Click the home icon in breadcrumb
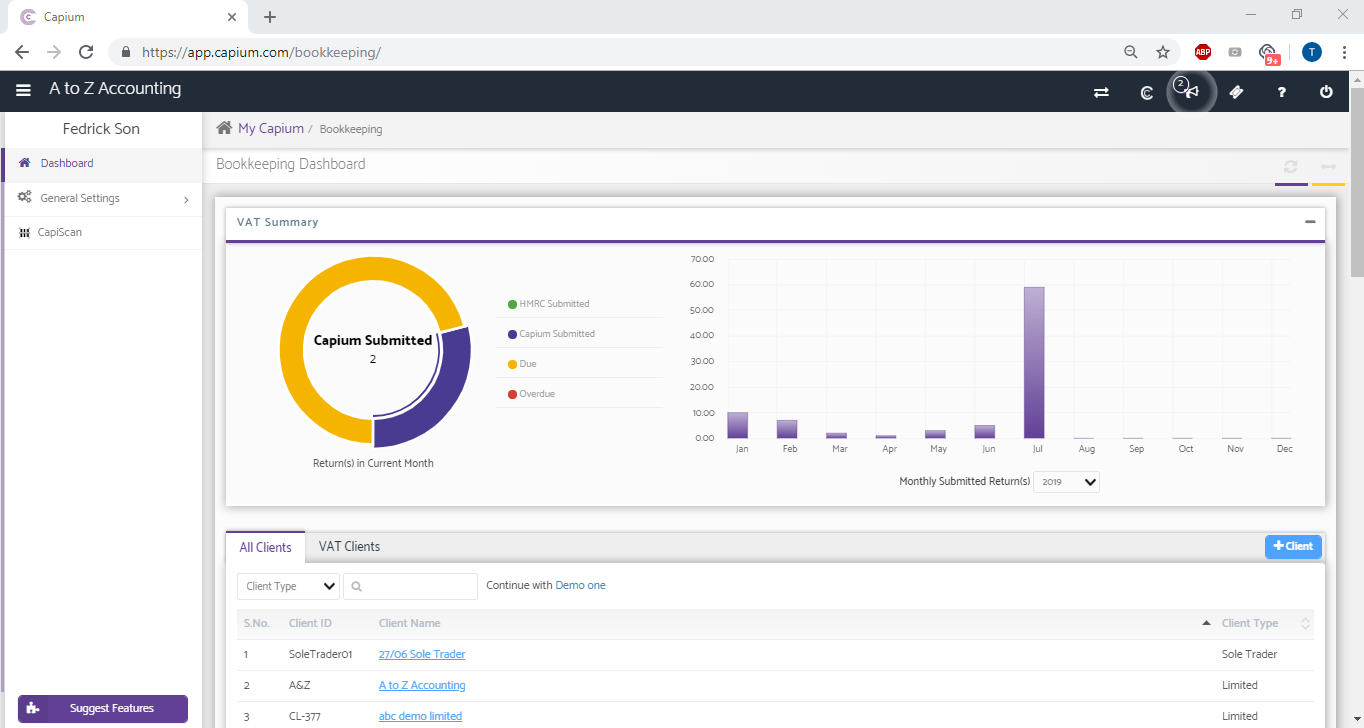This screenshot has width=1364, height=728. click(225, 128)
